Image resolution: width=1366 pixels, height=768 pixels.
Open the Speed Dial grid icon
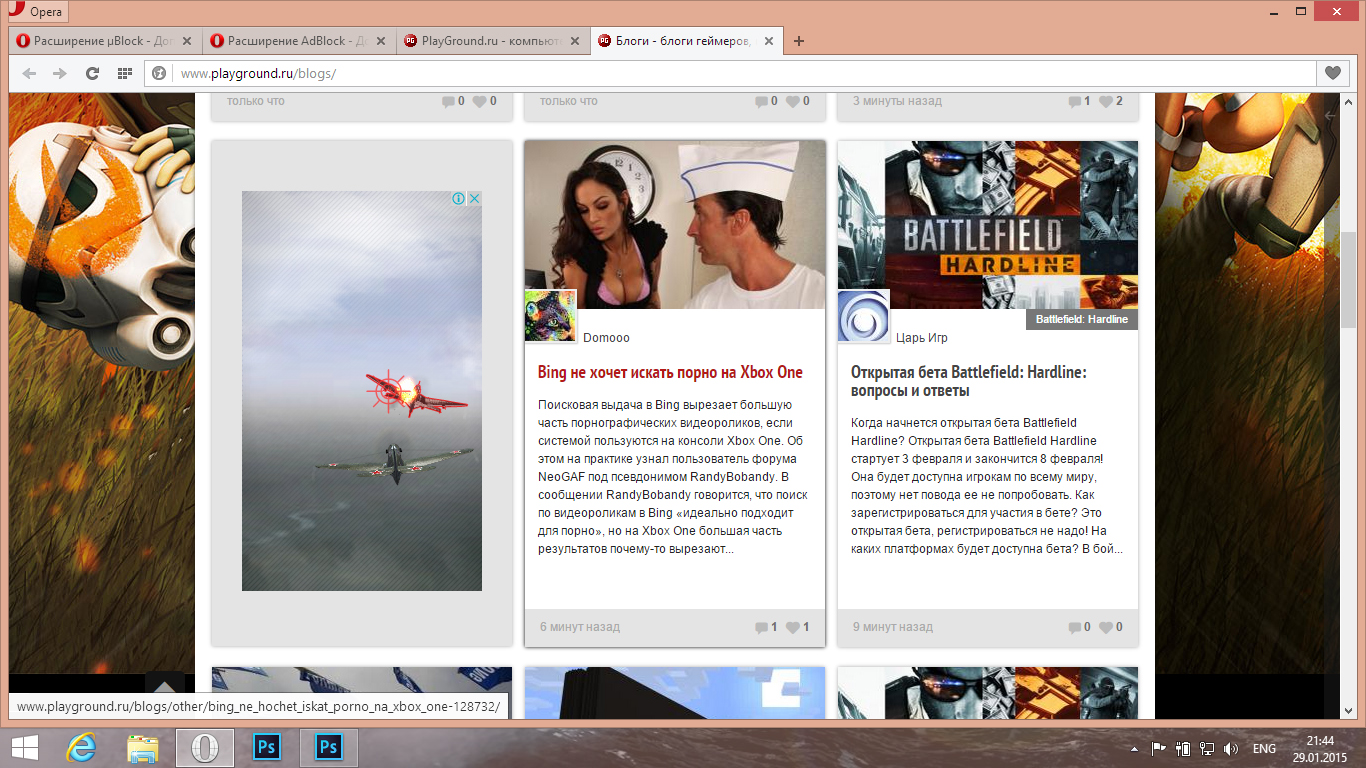click(x=124, y=73)
